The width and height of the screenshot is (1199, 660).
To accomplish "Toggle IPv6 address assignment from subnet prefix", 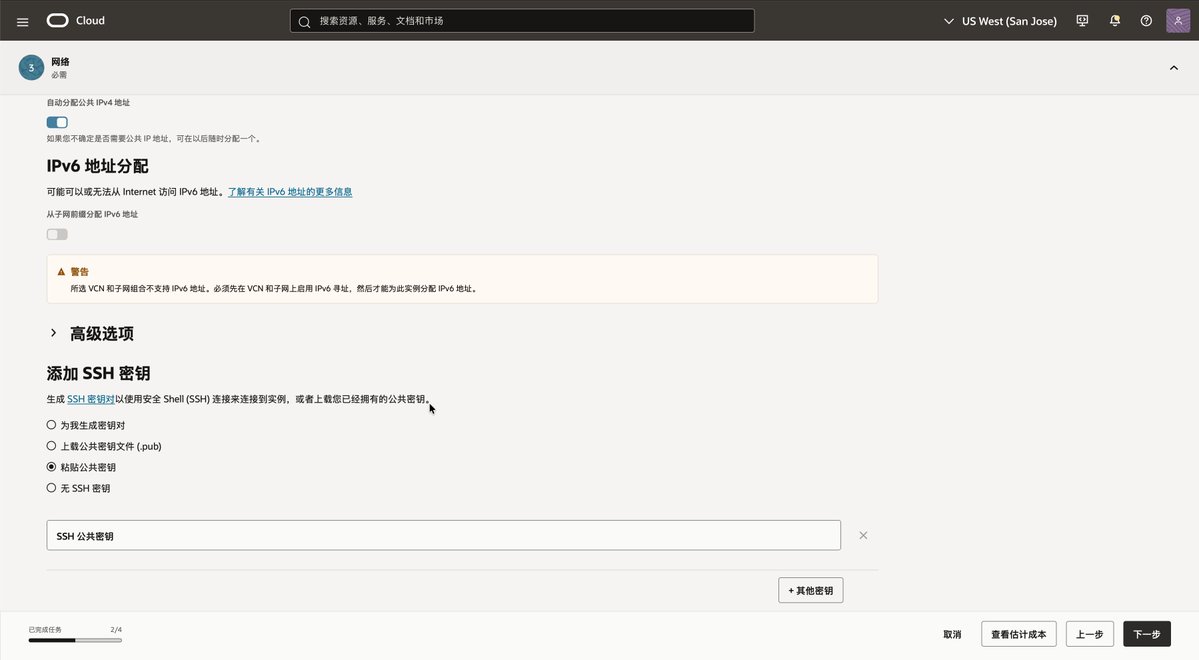I will 57,234.
